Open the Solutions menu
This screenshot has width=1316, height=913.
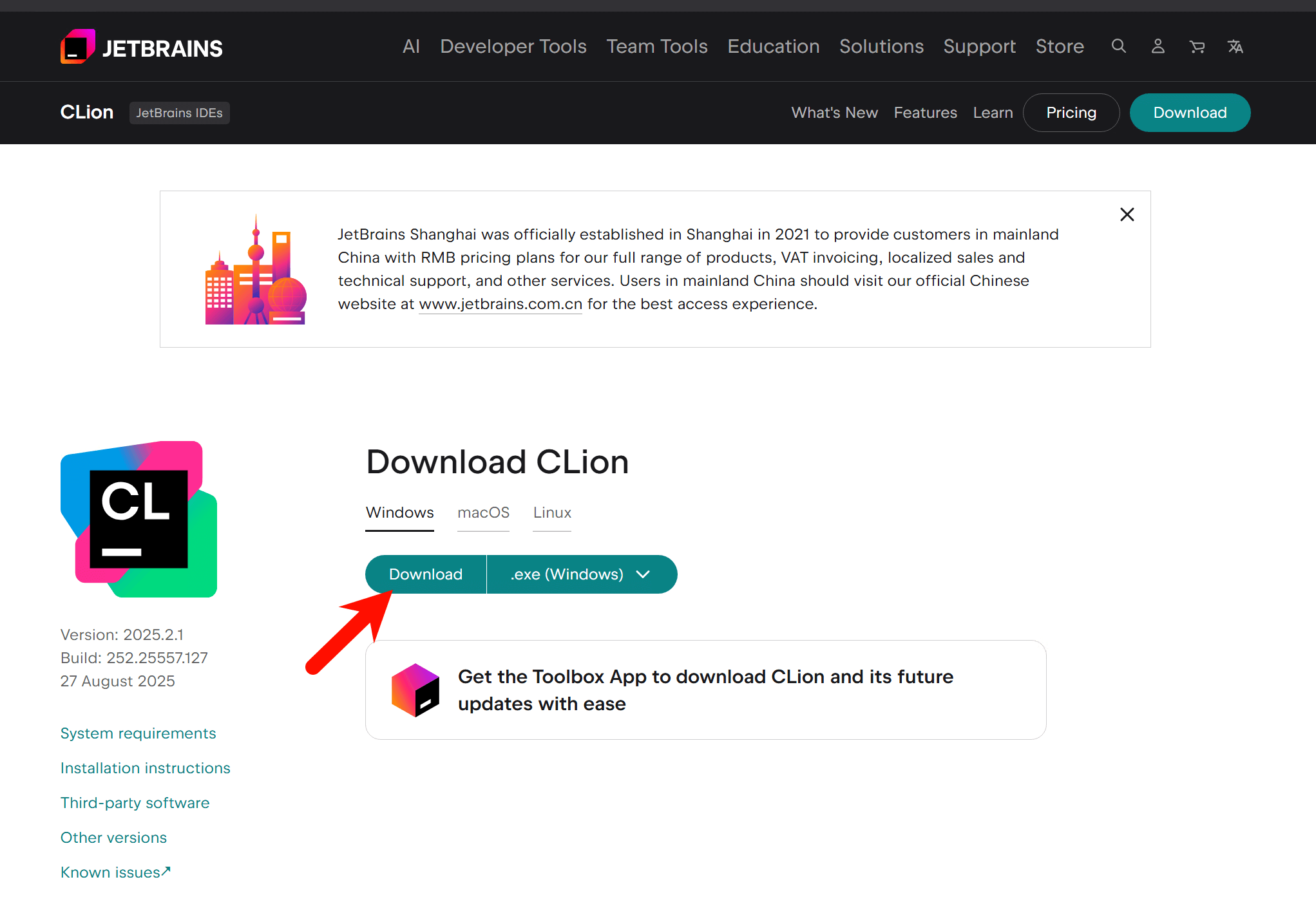pyautogui.click(x=881, y=46)
